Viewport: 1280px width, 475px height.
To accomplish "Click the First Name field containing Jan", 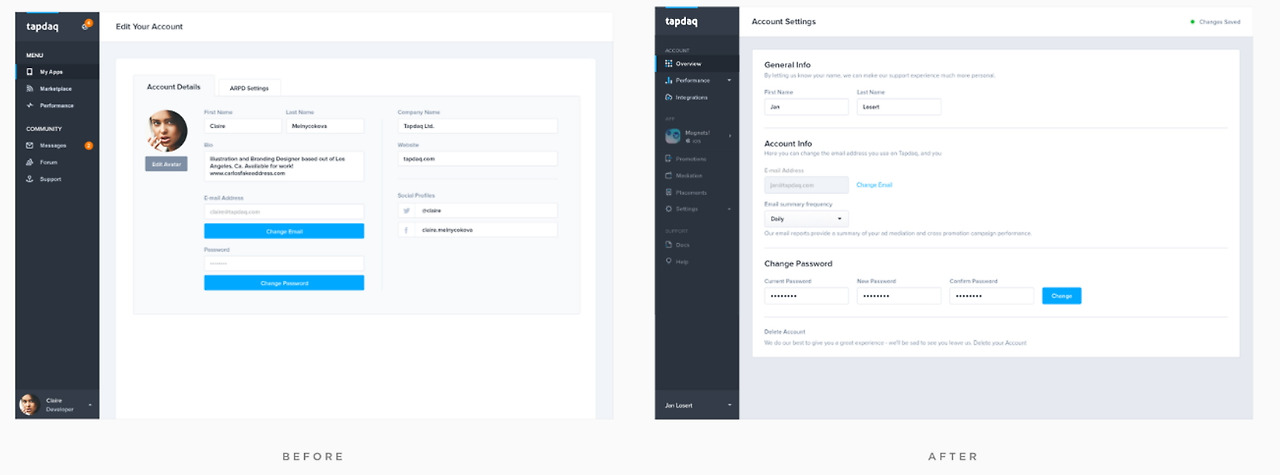I will [806, 106].
